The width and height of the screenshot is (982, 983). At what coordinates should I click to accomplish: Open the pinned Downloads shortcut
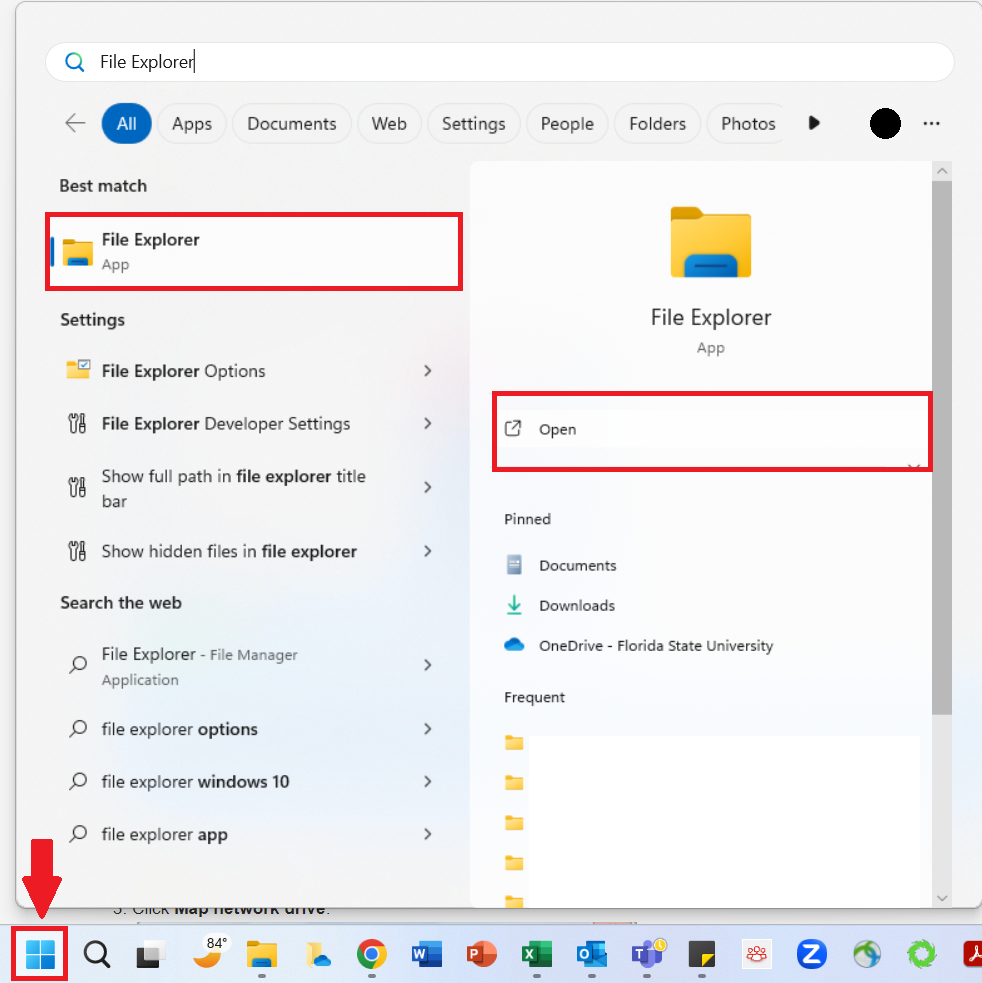(575, 605)
